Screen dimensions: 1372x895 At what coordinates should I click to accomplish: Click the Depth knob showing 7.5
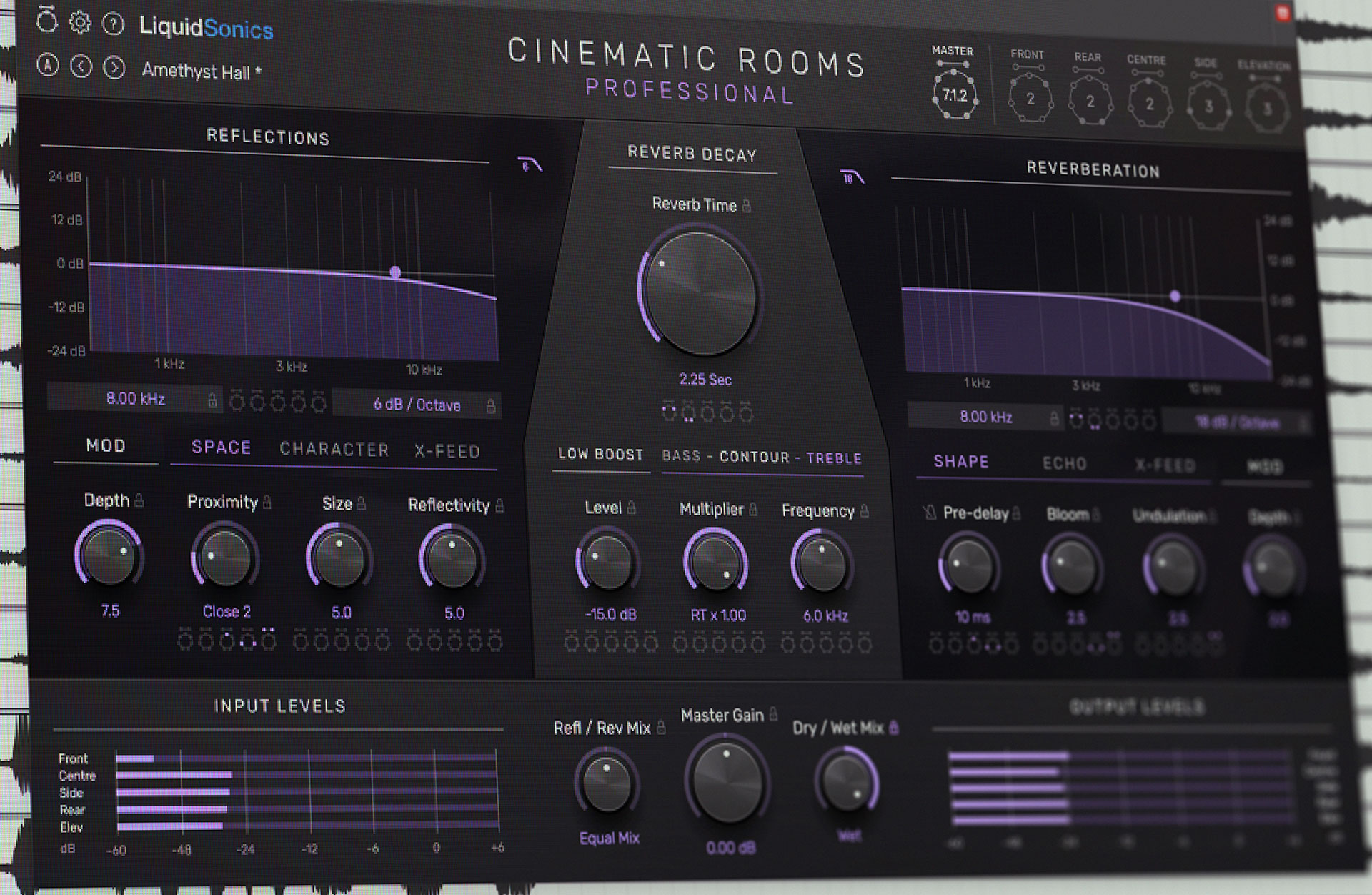[109, 554]
